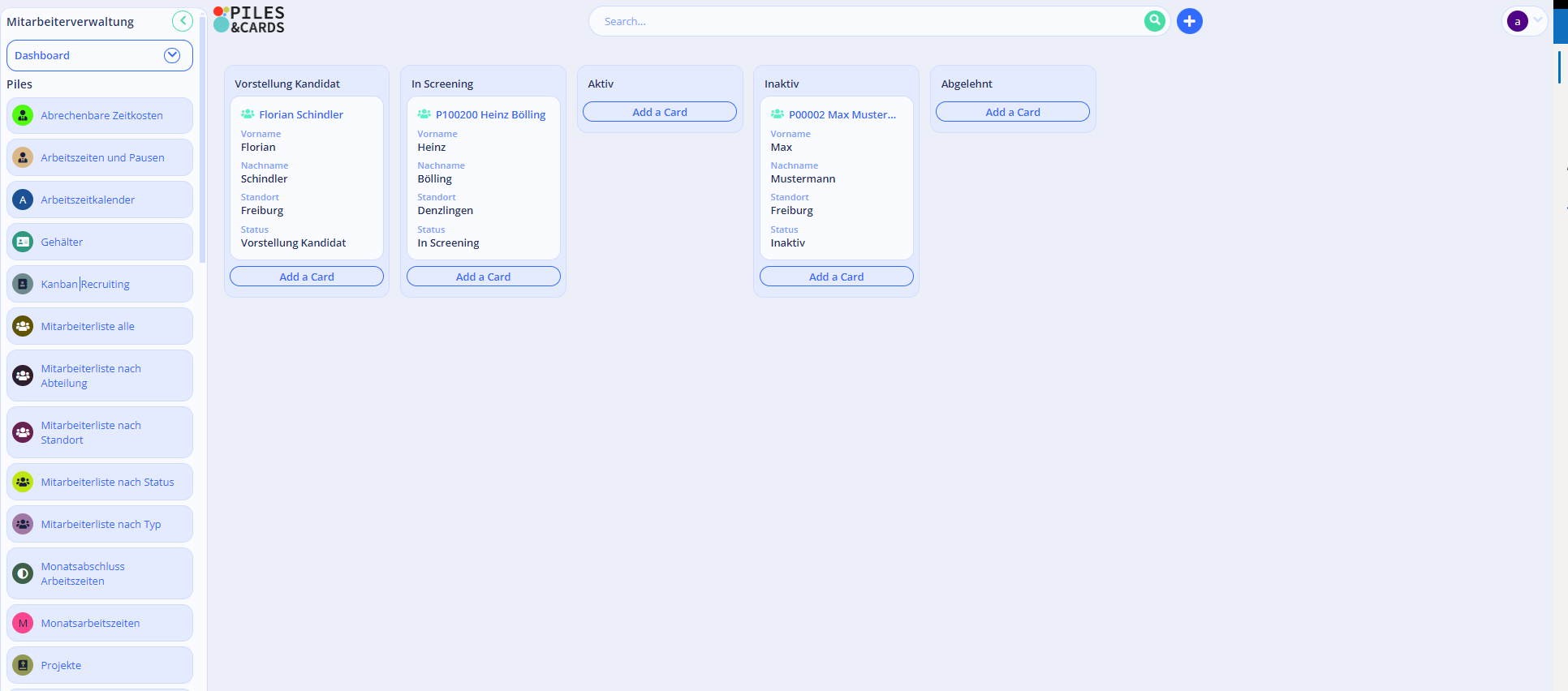Add a card to the Abgelehnt column

coord(1013,112)
